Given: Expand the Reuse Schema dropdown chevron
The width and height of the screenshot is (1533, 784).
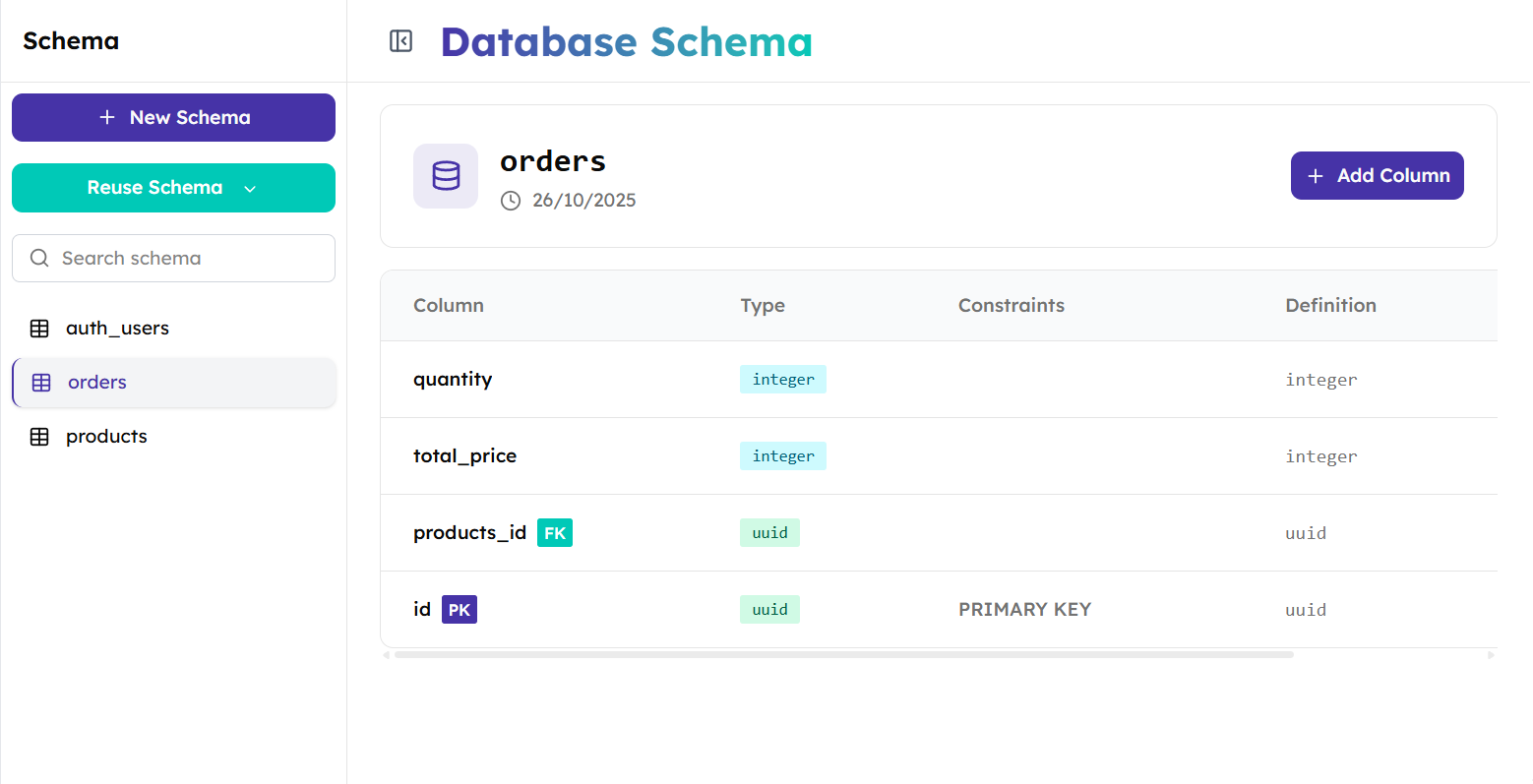Looking at the screenshot, I should (x=250, y=189).
